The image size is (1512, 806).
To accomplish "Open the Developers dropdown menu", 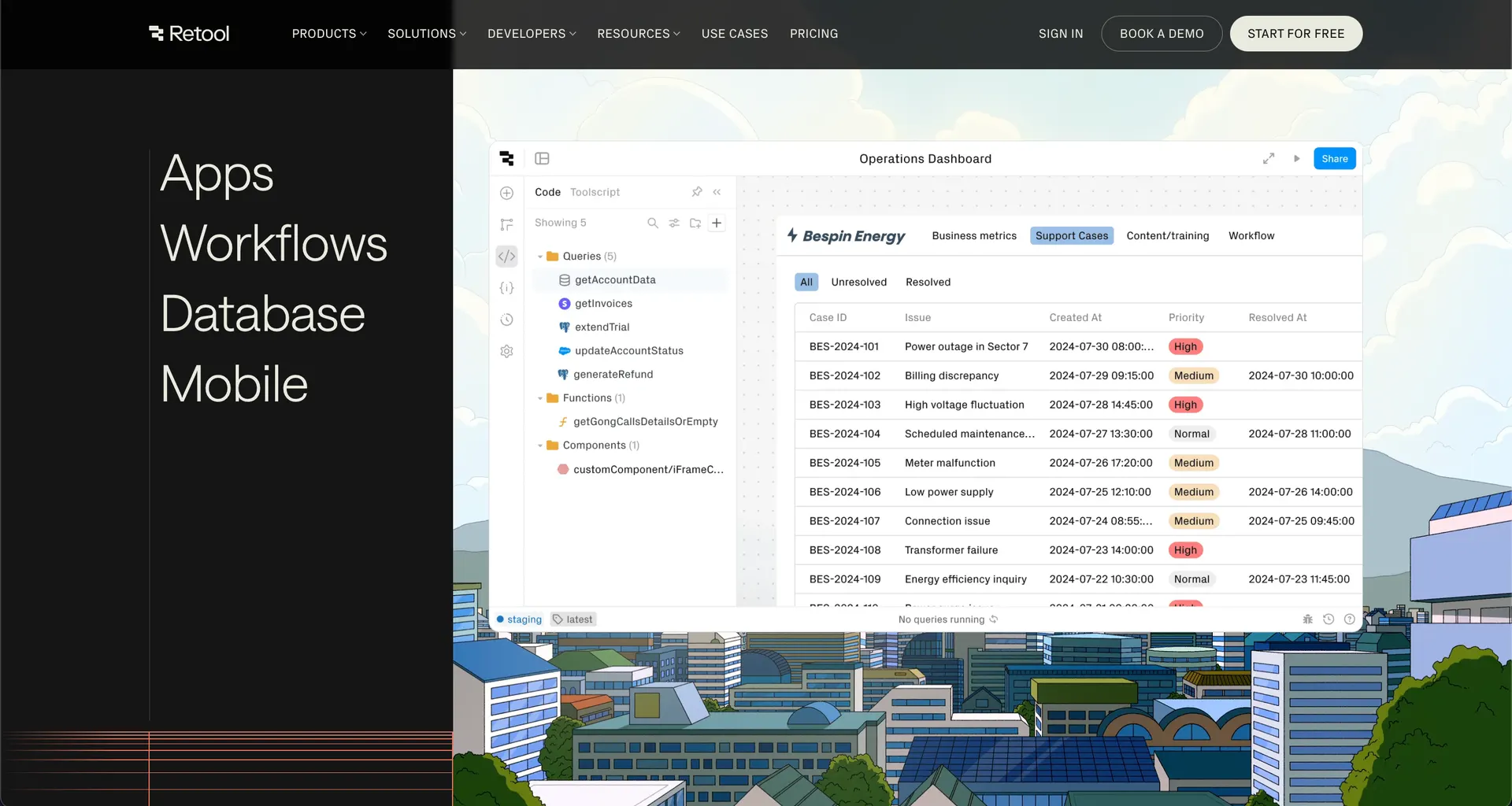I will pos(532,34).
